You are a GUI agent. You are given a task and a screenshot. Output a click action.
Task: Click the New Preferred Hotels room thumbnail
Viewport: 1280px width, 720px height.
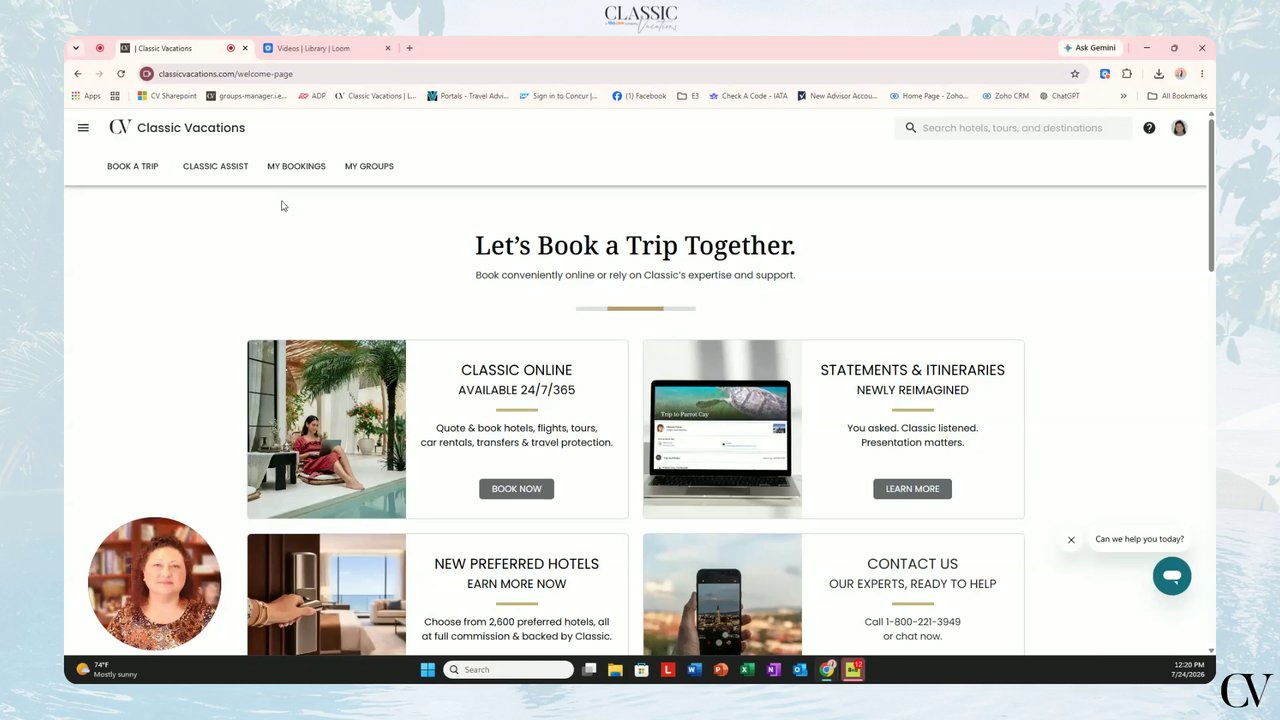(327, 594)
